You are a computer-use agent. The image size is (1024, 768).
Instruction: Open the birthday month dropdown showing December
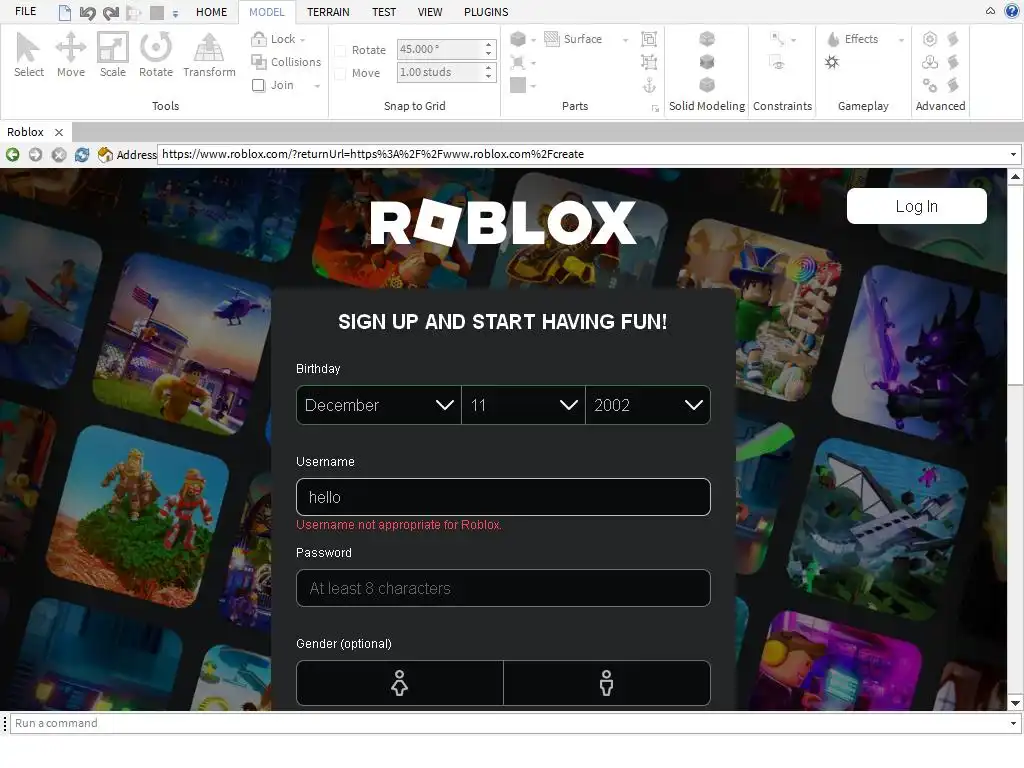click(379, 405)
